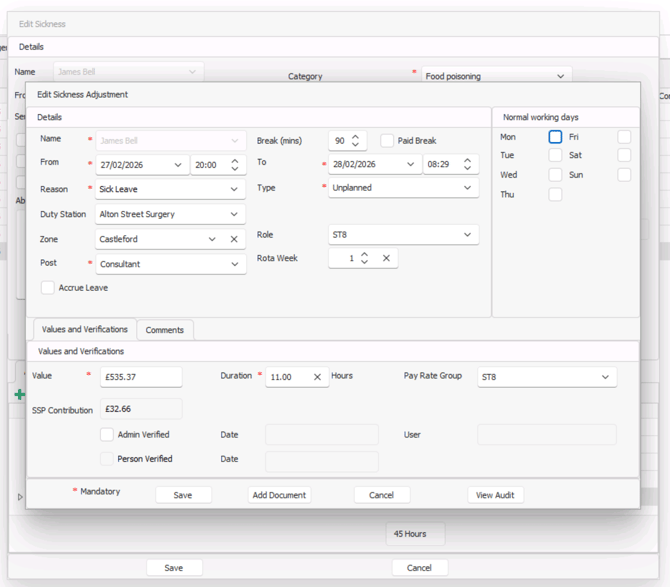Check Mon as normal working day
This screenshot has height=587, width=670.
point(555,137)
